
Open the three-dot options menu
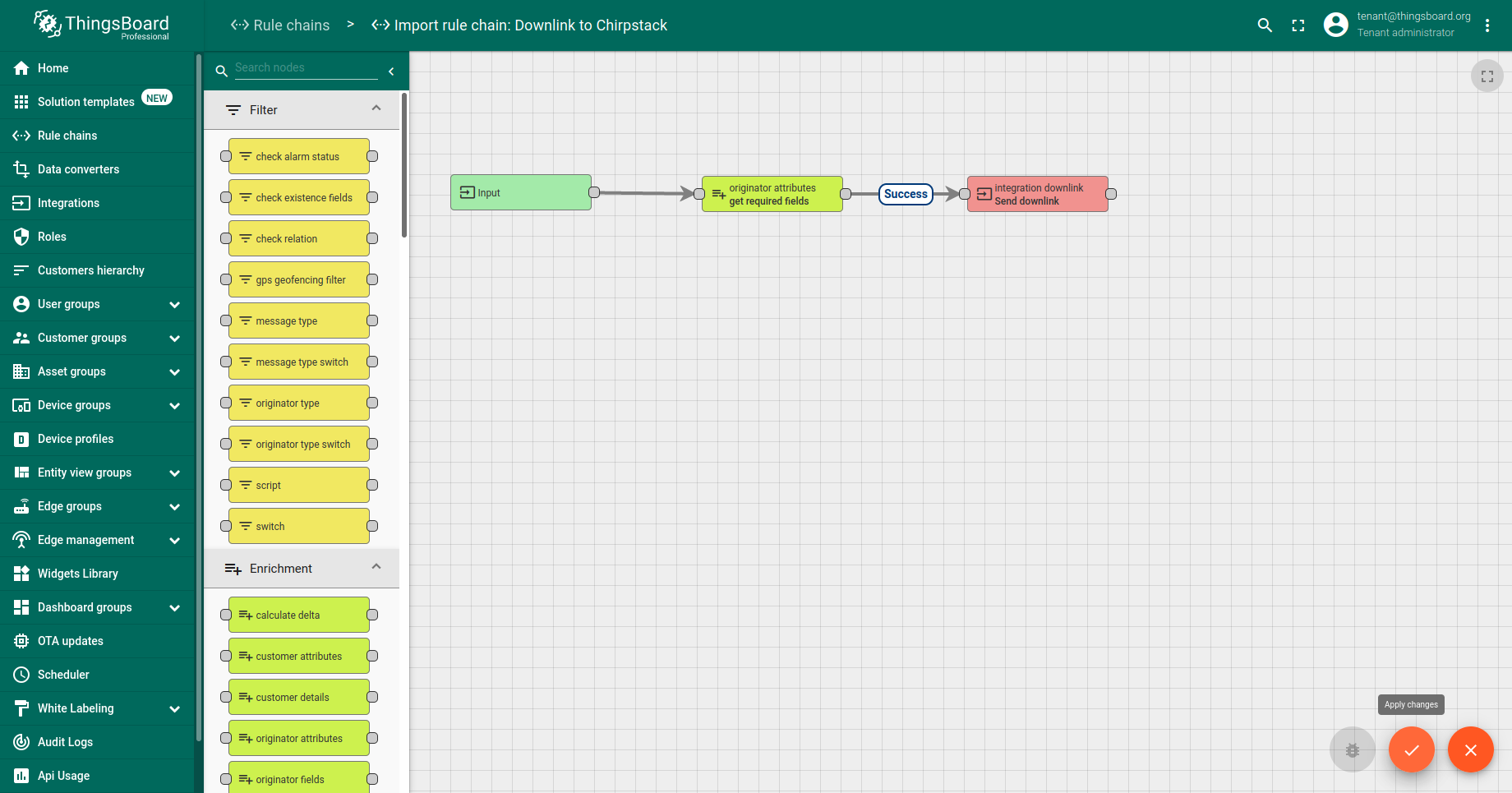pyautogui.click(x=1487, y=25)
